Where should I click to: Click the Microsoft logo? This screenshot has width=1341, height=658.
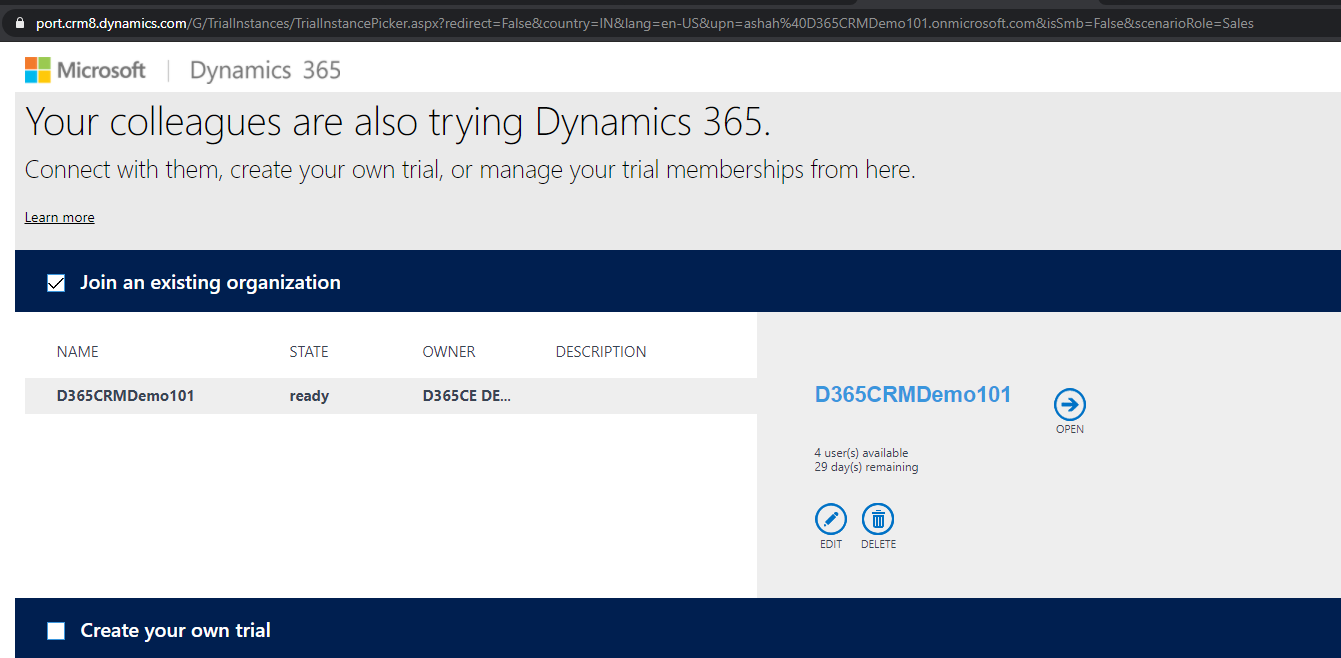tap(85, 70)
